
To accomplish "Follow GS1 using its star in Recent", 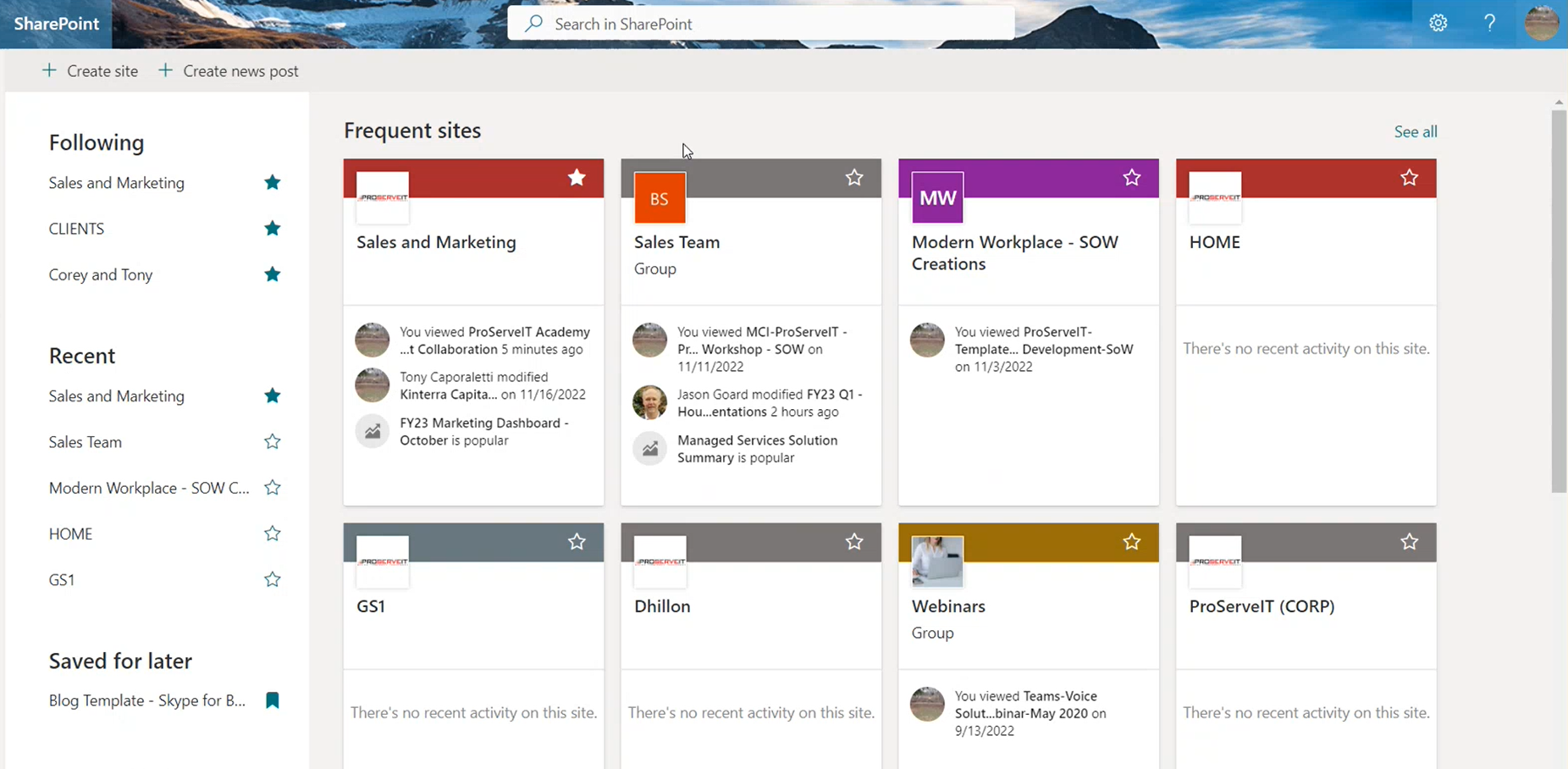I will pyautogui.click(x=272, y=579).
